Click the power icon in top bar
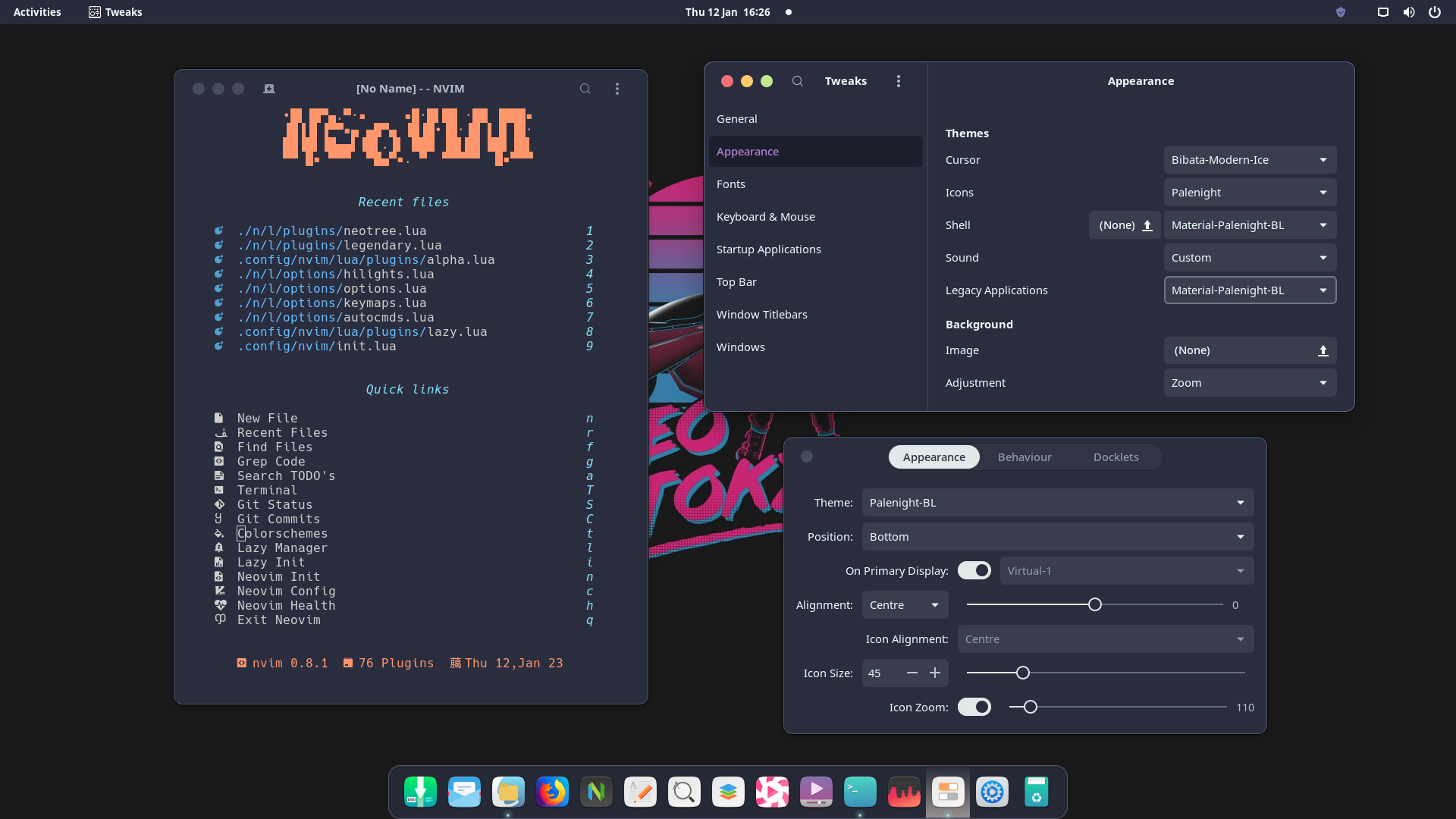 click(x=1435, y=12)
